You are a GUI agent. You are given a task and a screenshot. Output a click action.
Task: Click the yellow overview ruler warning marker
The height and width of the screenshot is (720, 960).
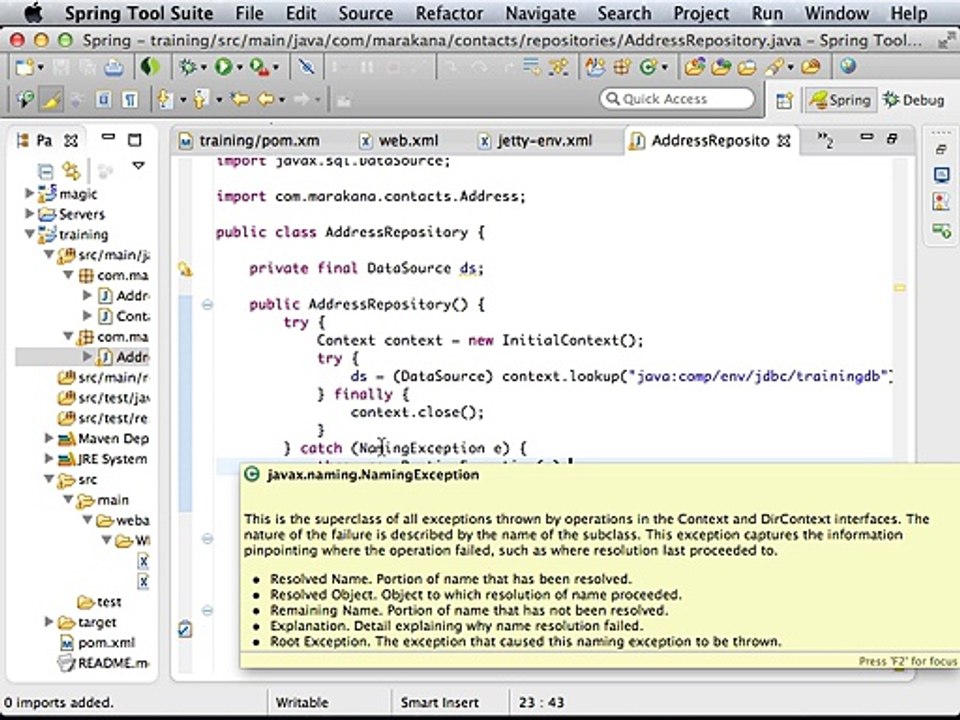[899, 287]
